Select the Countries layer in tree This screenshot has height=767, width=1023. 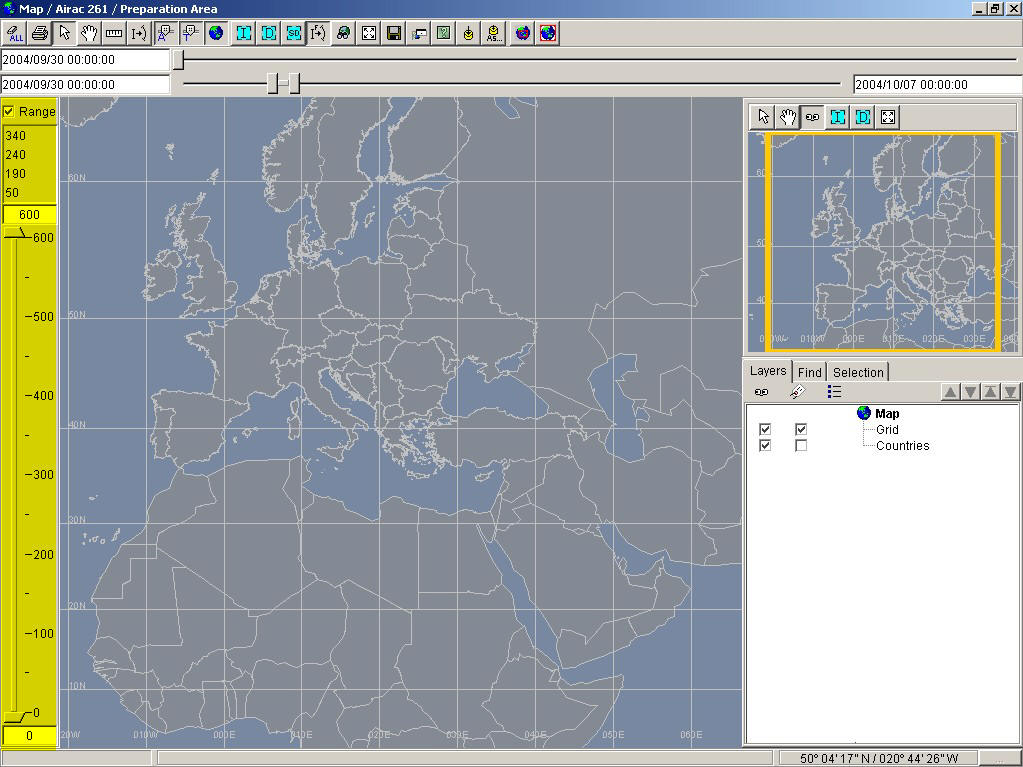902,445
